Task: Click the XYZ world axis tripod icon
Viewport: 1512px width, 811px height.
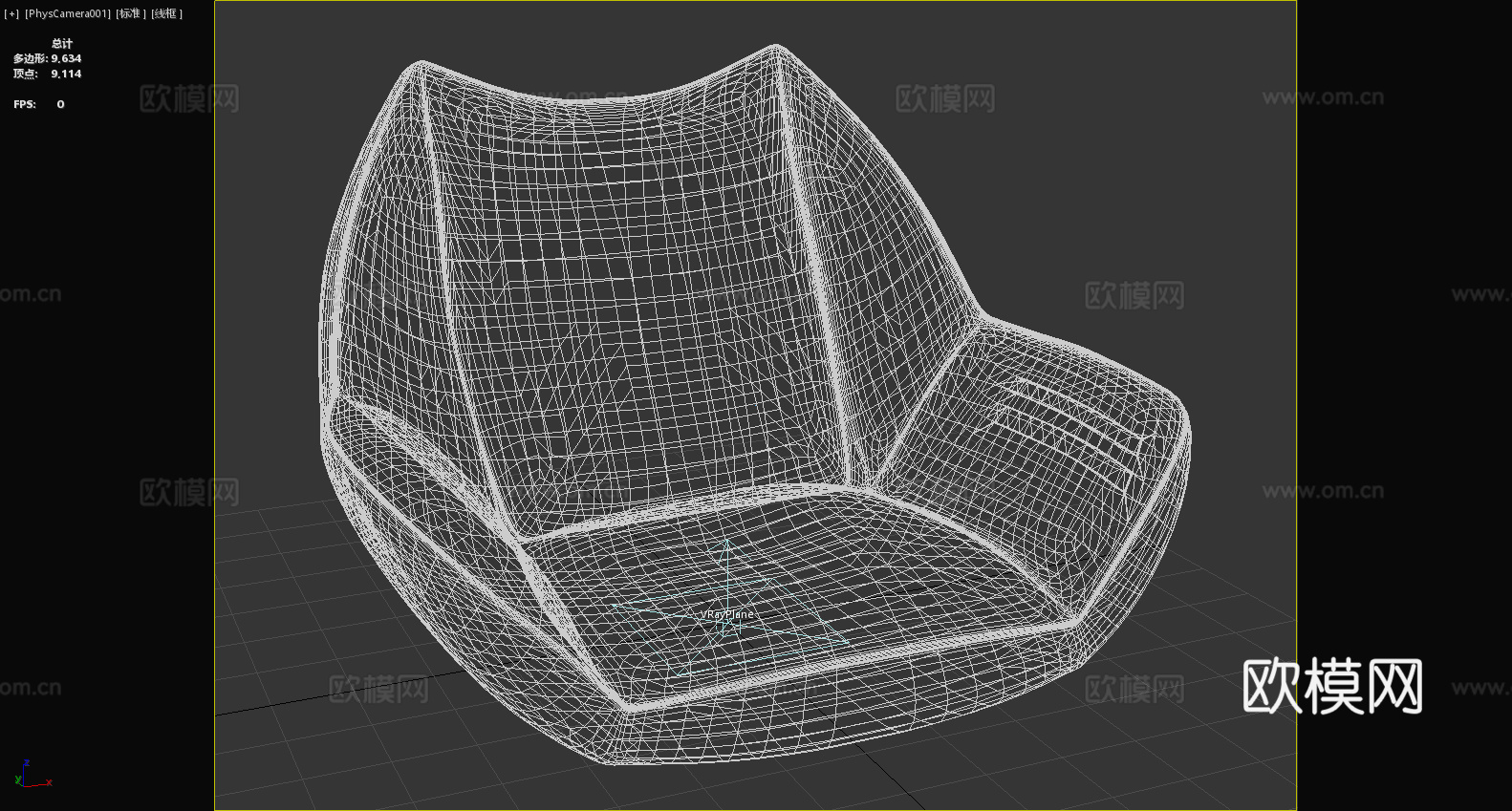Action: [33, 774]
